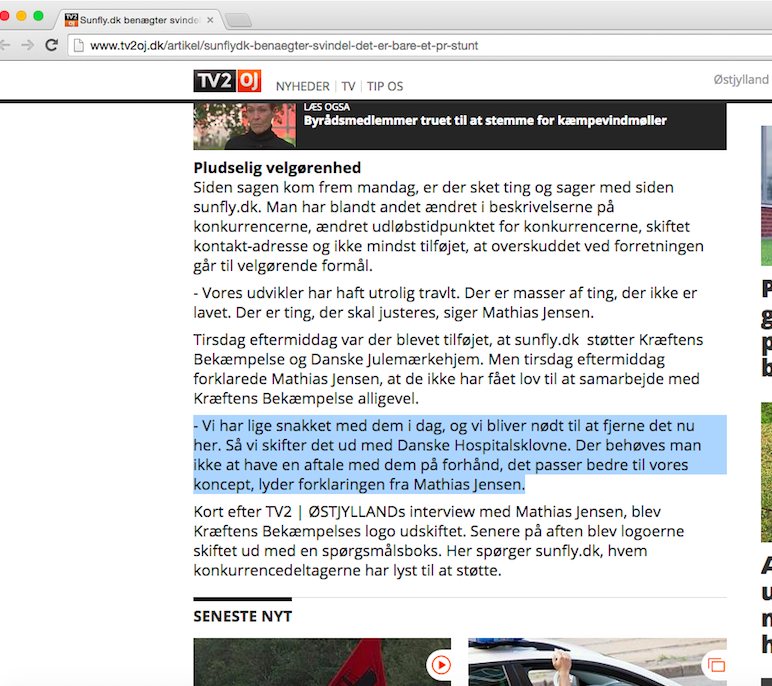The width and height of the screenshot is (772, 686).
Task: Select the Sunfly.dk benægter svindel tab
Action: coord(139,20)
